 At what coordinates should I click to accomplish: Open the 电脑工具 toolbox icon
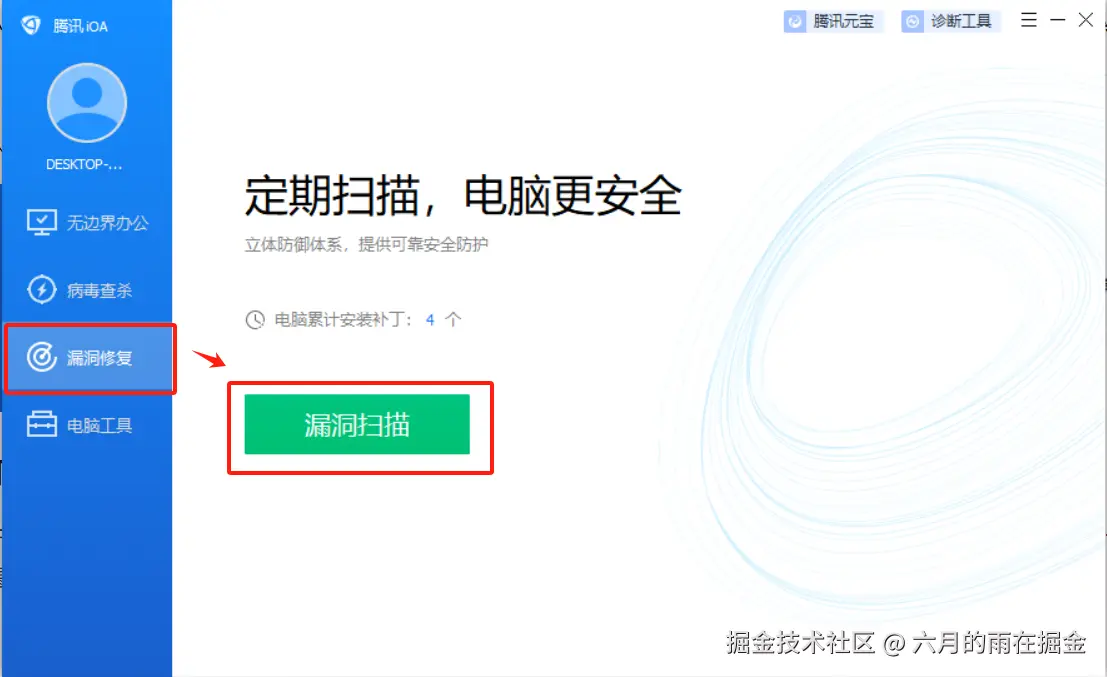(x=42, y=425)
